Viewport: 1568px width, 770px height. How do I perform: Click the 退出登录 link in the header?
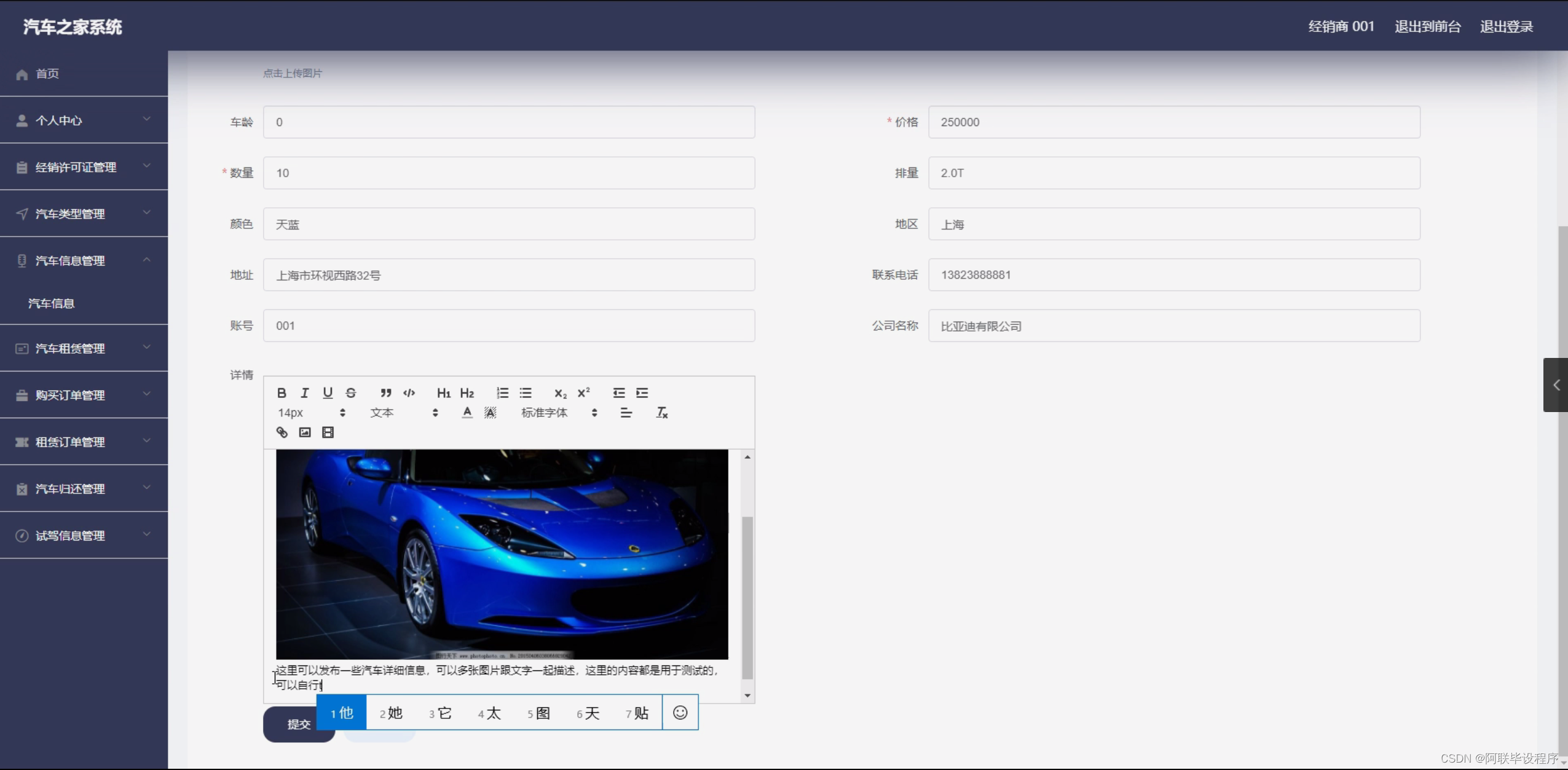(1506, 26)
